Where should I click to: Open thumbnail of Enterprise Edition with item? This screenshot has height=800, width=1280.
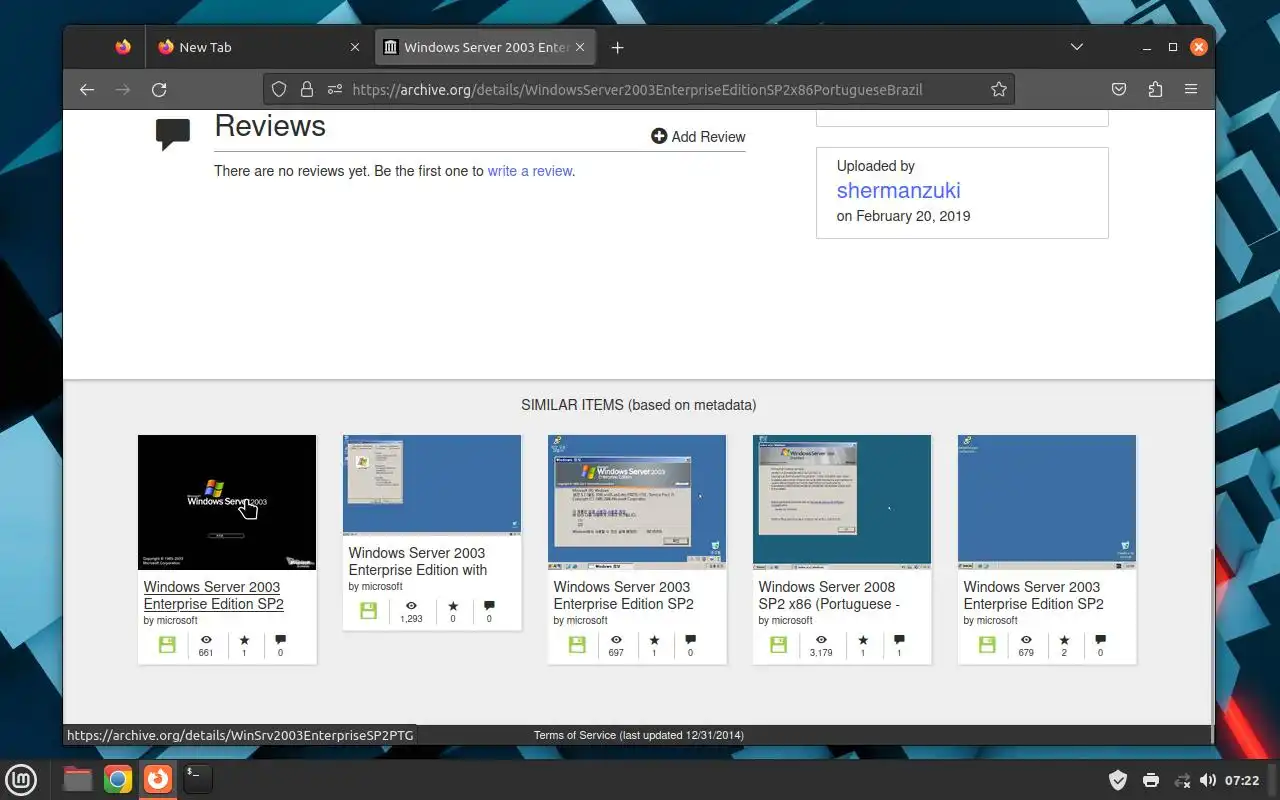[x=432, y=485]
